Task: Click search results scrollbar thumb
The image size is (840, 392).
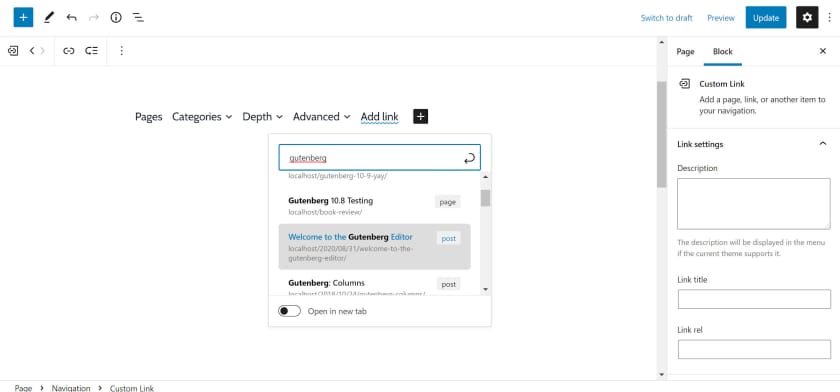Action: pos(485,198)
